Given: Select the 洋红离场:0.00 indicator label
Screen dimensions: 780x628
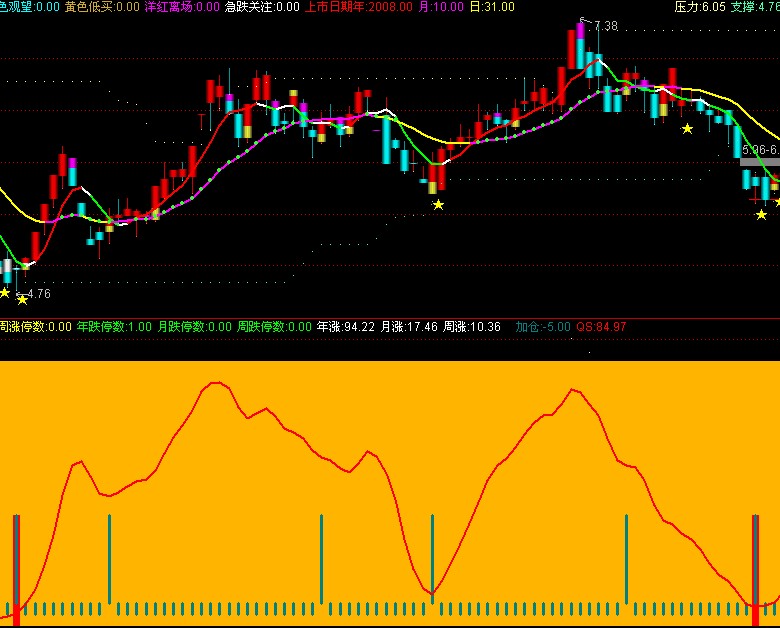Looking at the screenshot, I should pos(182,7).
